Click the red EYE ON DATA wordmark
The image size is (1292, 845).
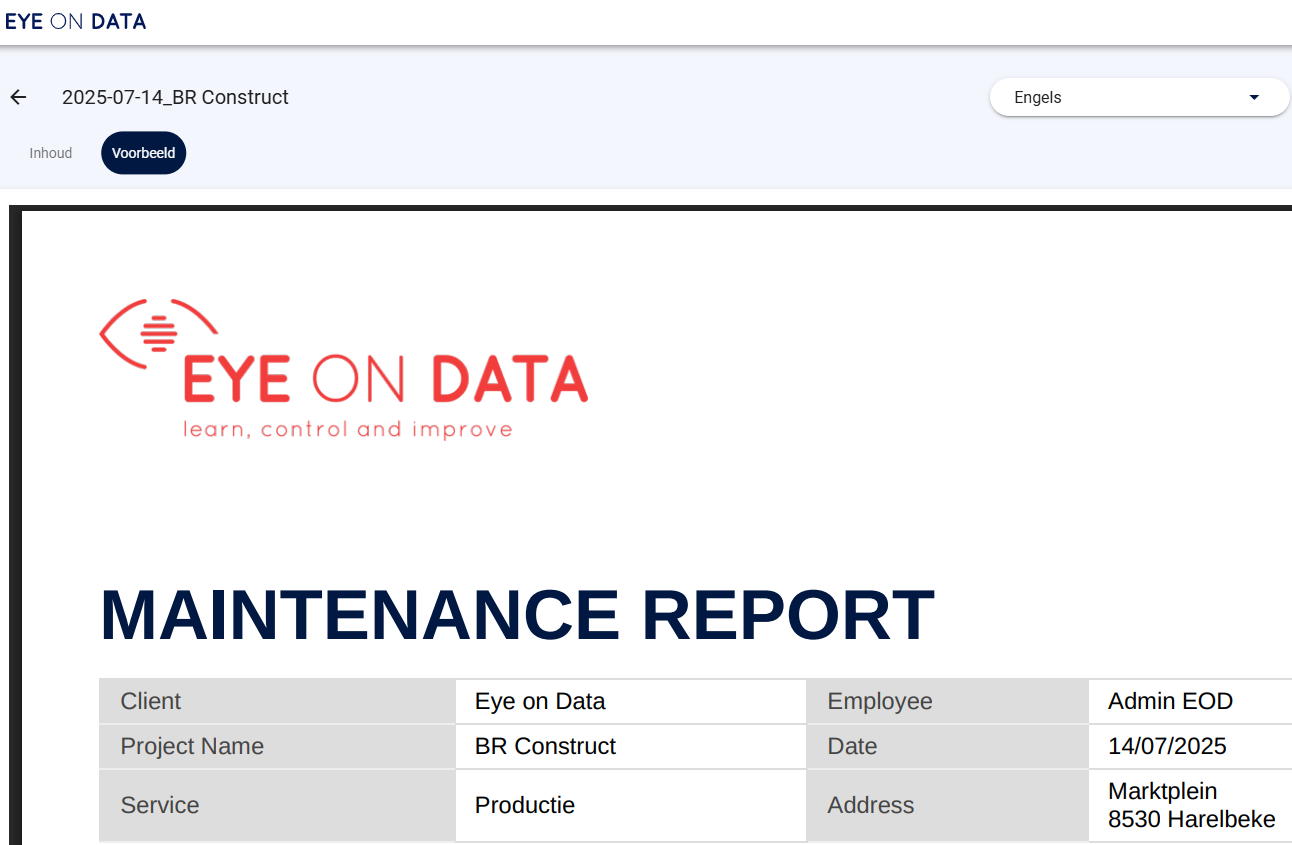click(385, 379)
